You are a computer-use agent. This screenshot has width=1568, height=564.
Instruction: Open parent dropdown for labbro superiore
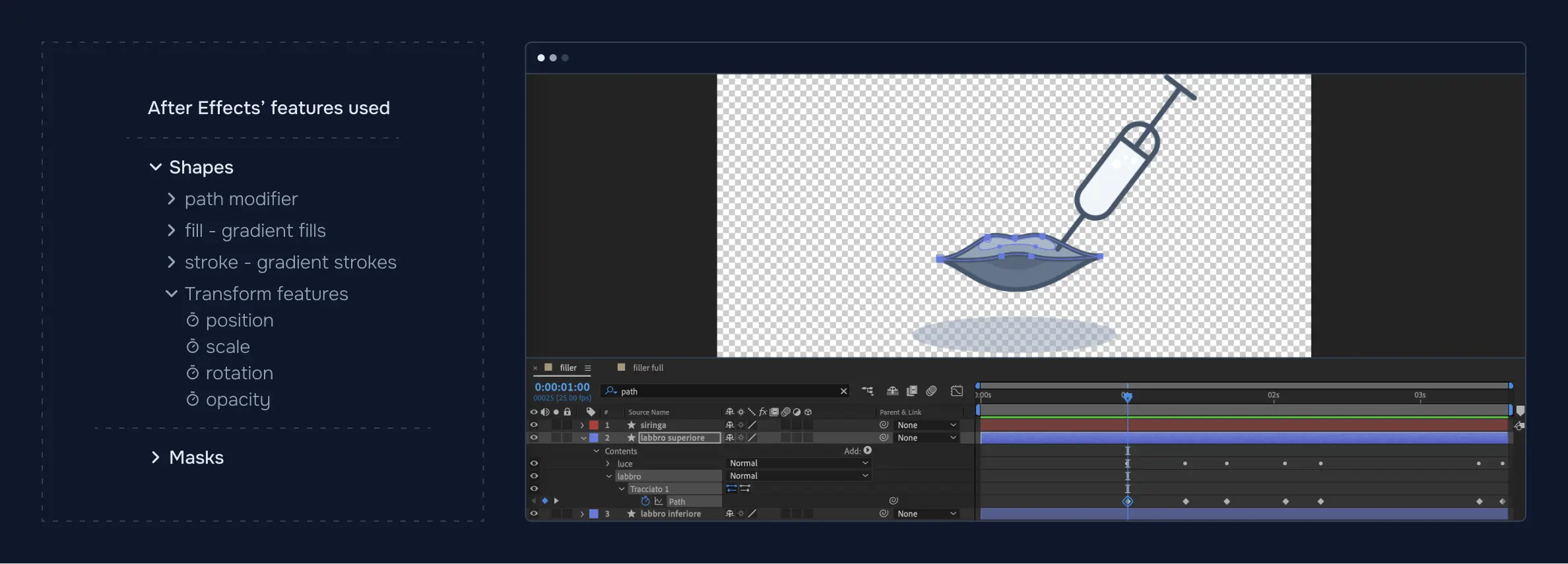[927, 438]
